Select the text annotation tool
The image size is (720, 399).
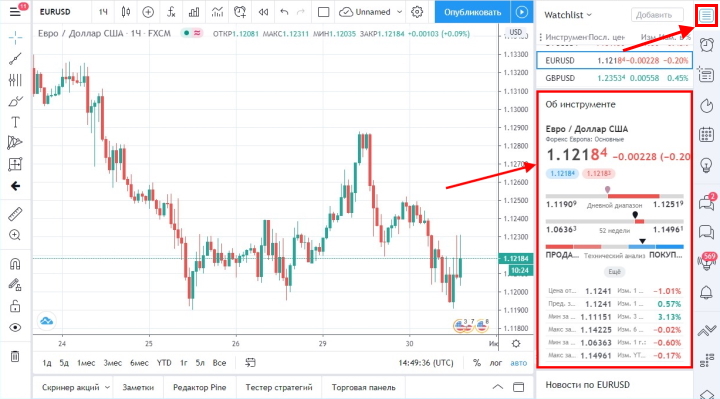(15, 122)
